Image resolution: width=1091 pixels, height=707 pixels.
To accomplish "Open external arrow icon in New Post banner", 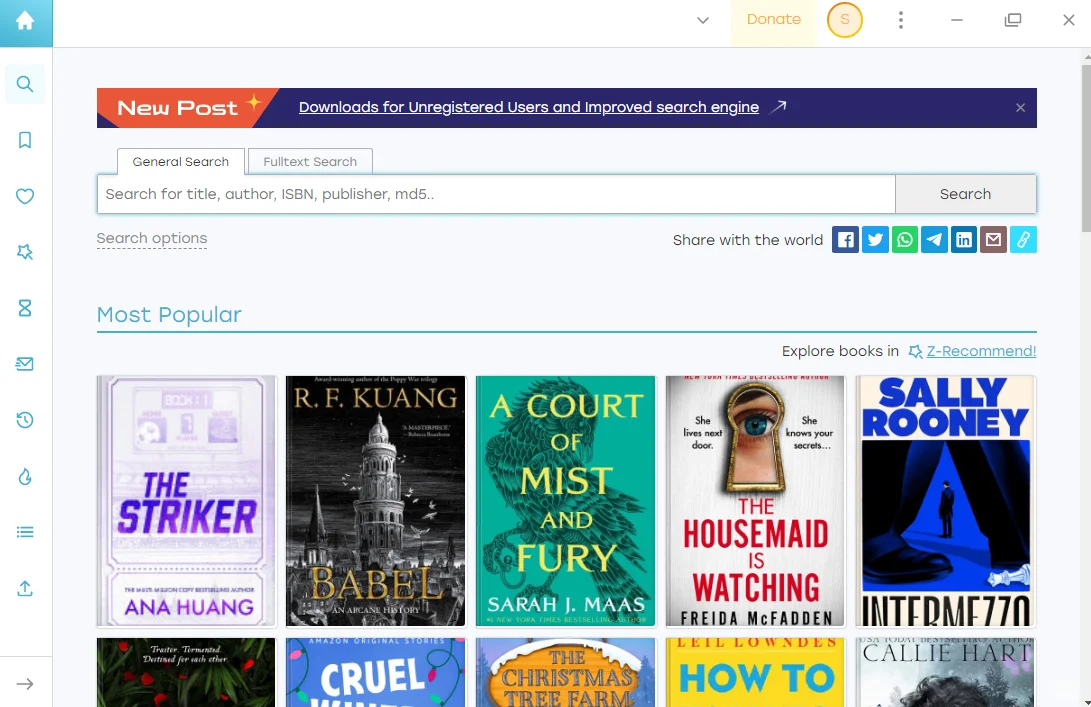I will 779,106.
